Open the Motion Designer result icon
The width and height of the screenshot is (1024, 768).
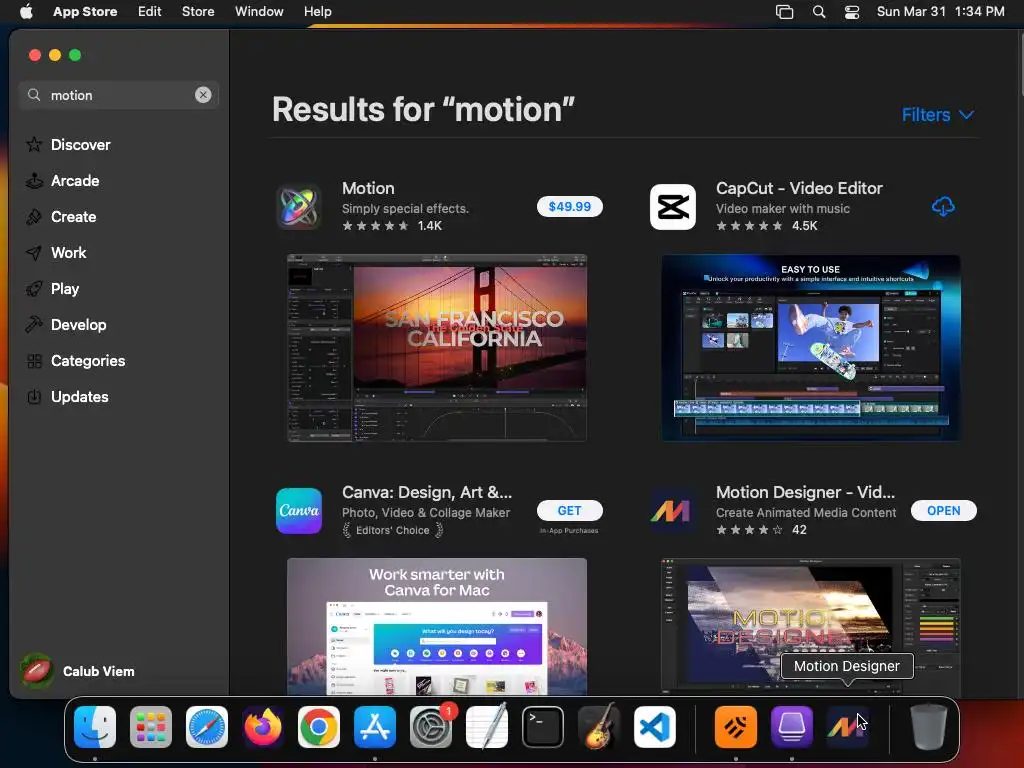coord(673,511)
